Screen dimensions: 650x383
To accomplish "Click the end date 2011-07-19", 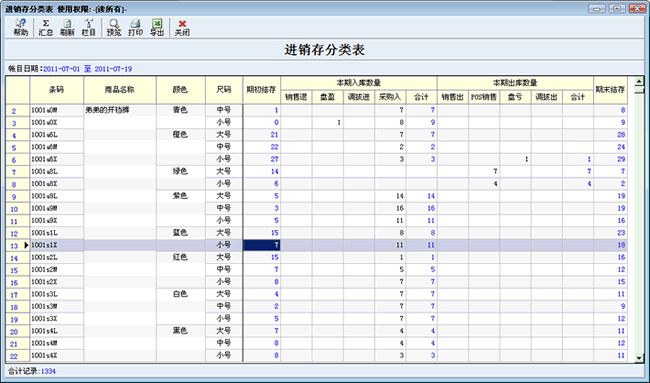I will pos(113,69).
